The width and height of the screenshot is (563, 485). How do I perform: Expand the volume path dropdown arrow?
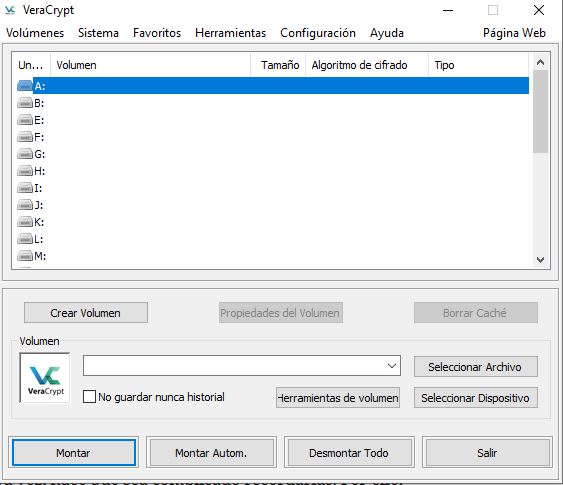coord(392,366)
